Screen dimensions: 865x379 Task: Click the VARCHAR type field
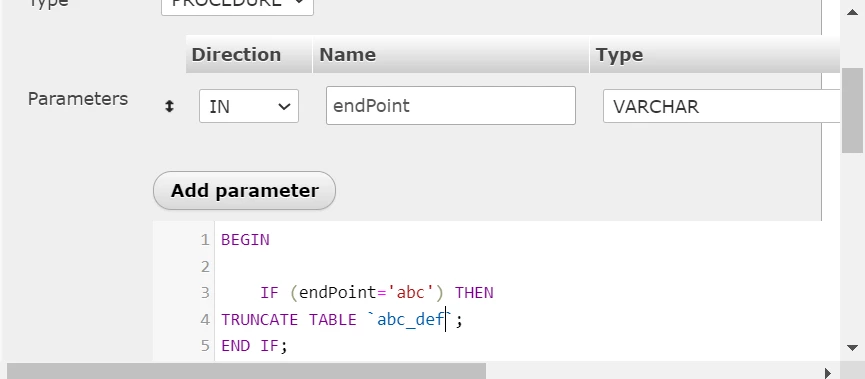point(722,106)
